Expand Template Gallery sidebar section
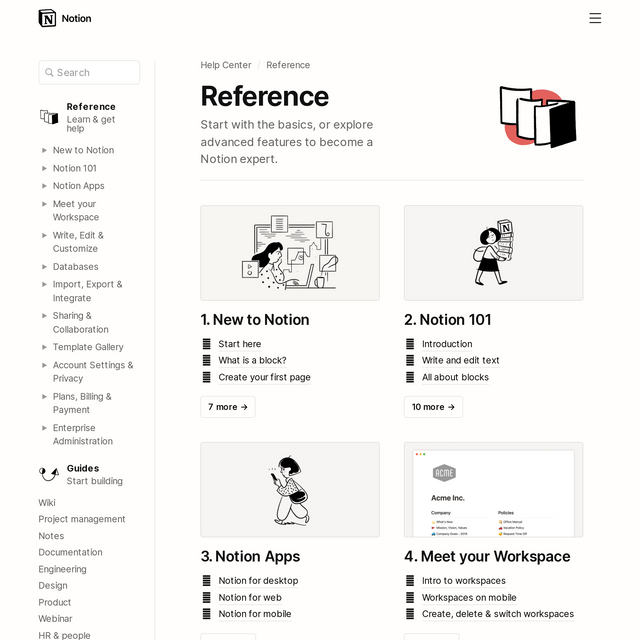This screenshot has height=640, width=640. click(x=44, y=347)
